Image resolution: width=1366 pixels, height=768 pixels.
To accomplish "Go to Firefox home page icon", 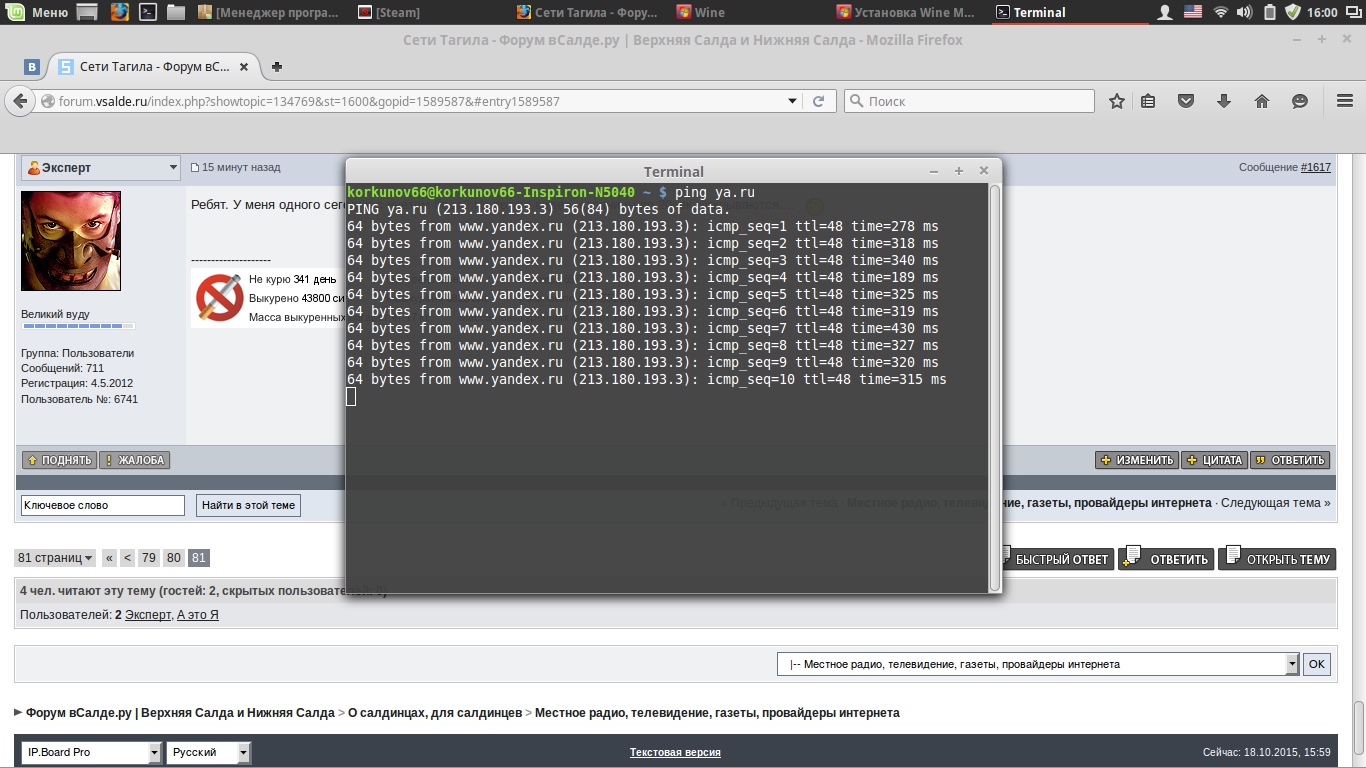I will pos(1261,101).
